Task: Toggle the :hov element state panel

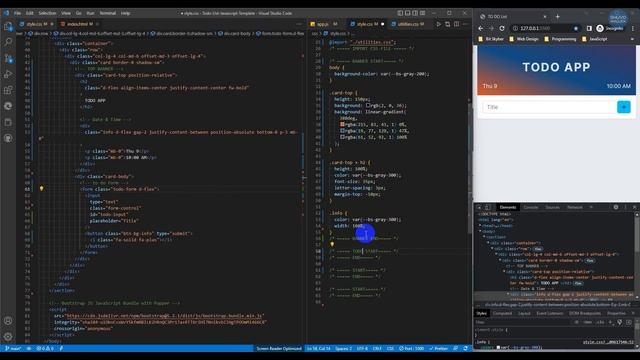Action: (x=587, y=322)
